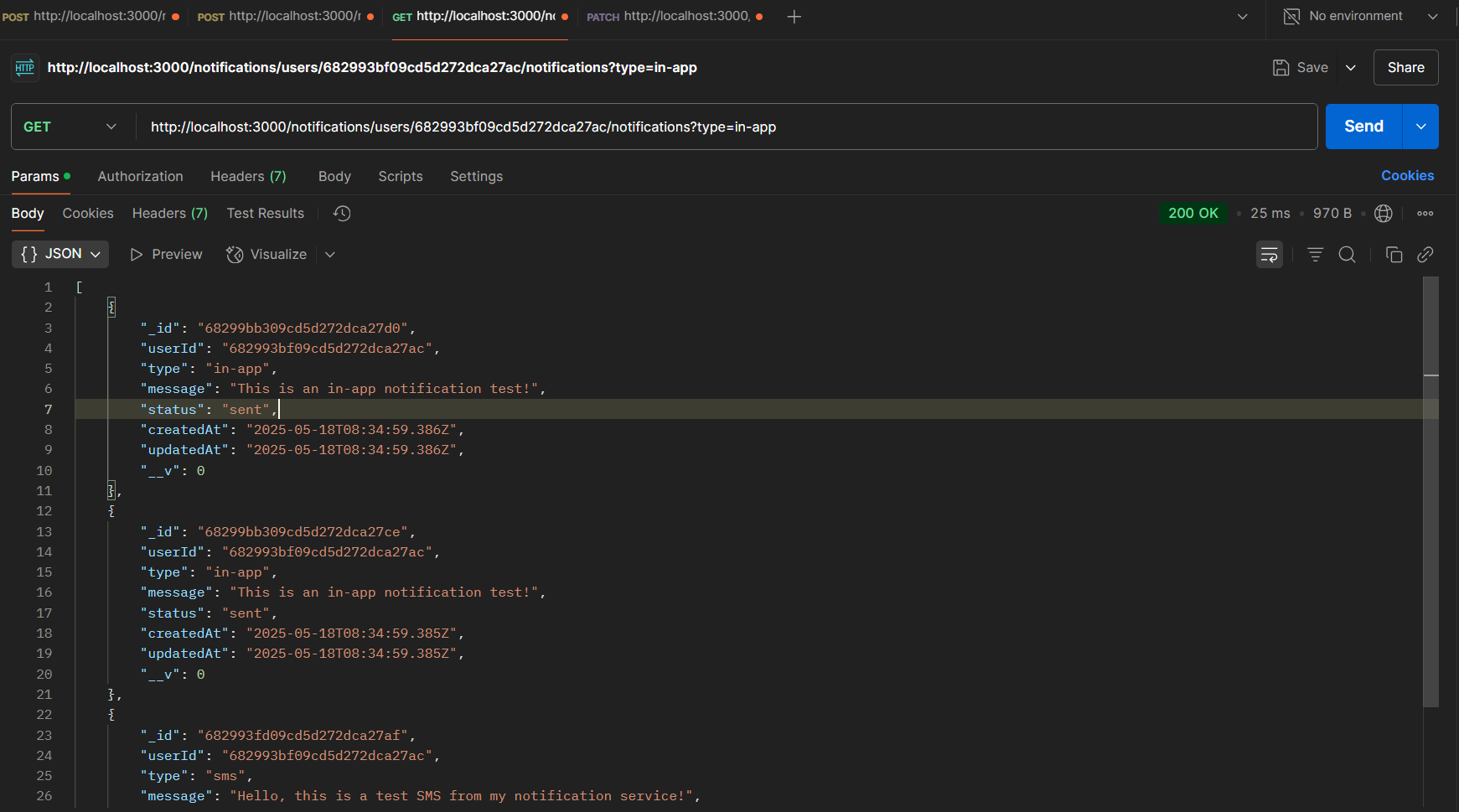Open the response Cookies tab

point(88,213)
